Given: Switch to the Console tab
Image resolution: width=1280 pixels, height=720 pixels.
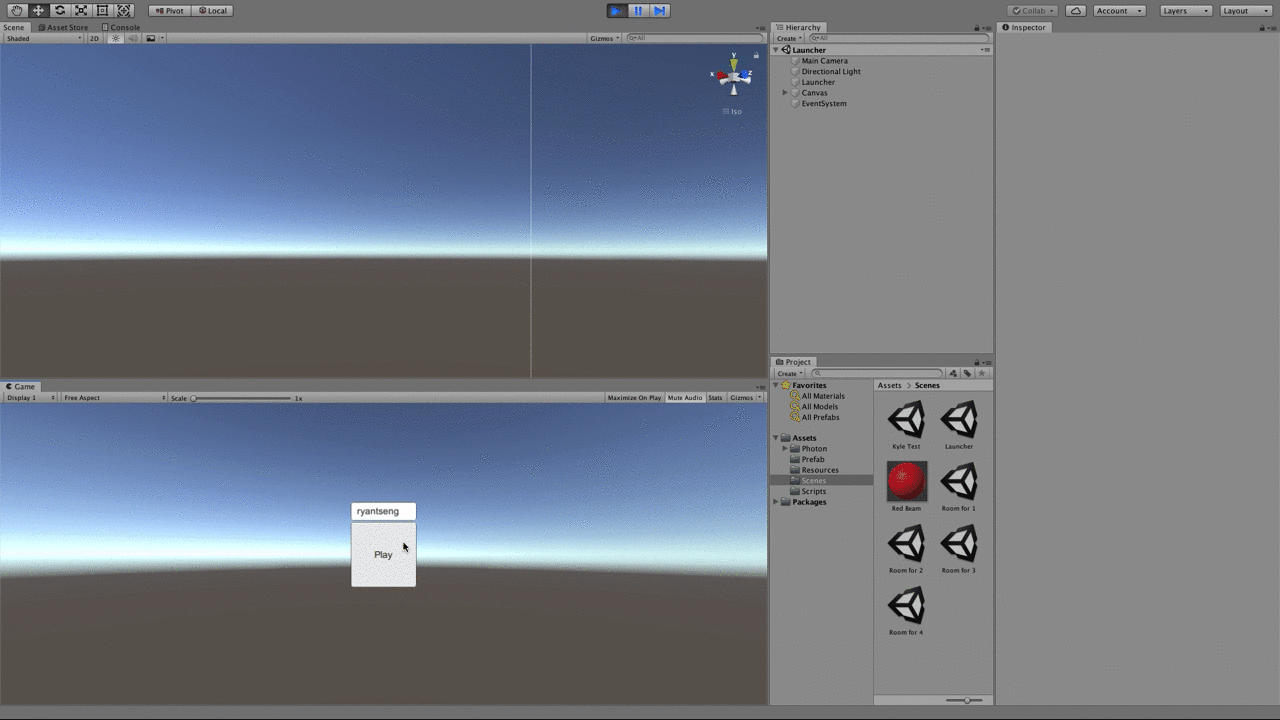Looking at the screenshot, I should pyautogui.click(x=121, y=27).
